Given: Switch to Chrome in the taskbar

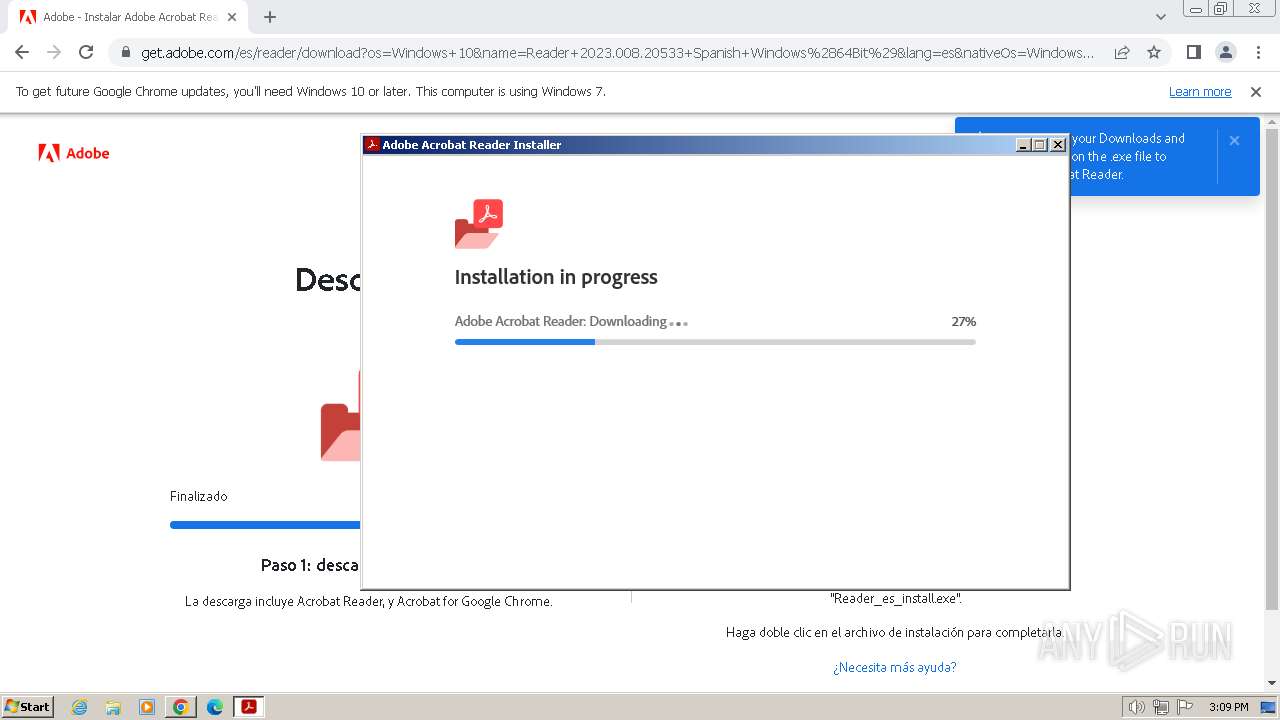Looking at the screenshot, I should pos(181,707).
